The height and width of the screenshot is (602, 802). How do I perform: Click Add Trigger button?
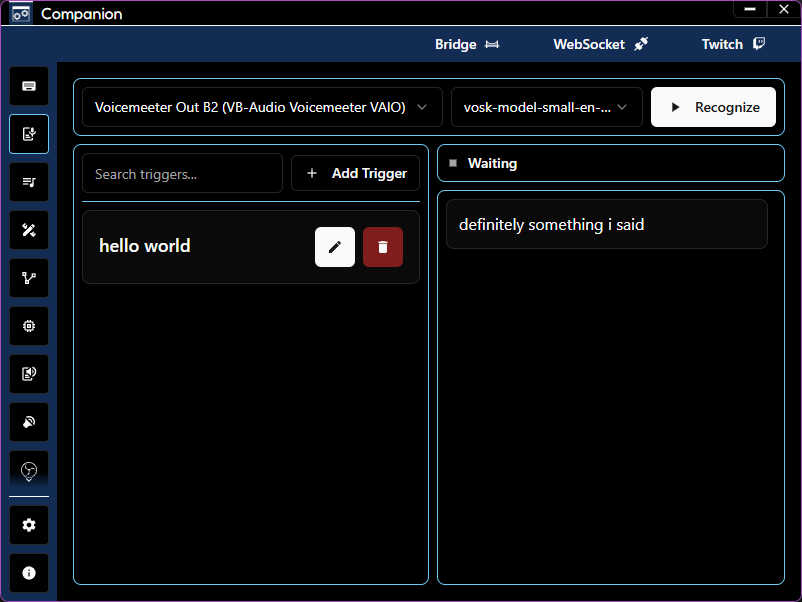coord(355,173)
